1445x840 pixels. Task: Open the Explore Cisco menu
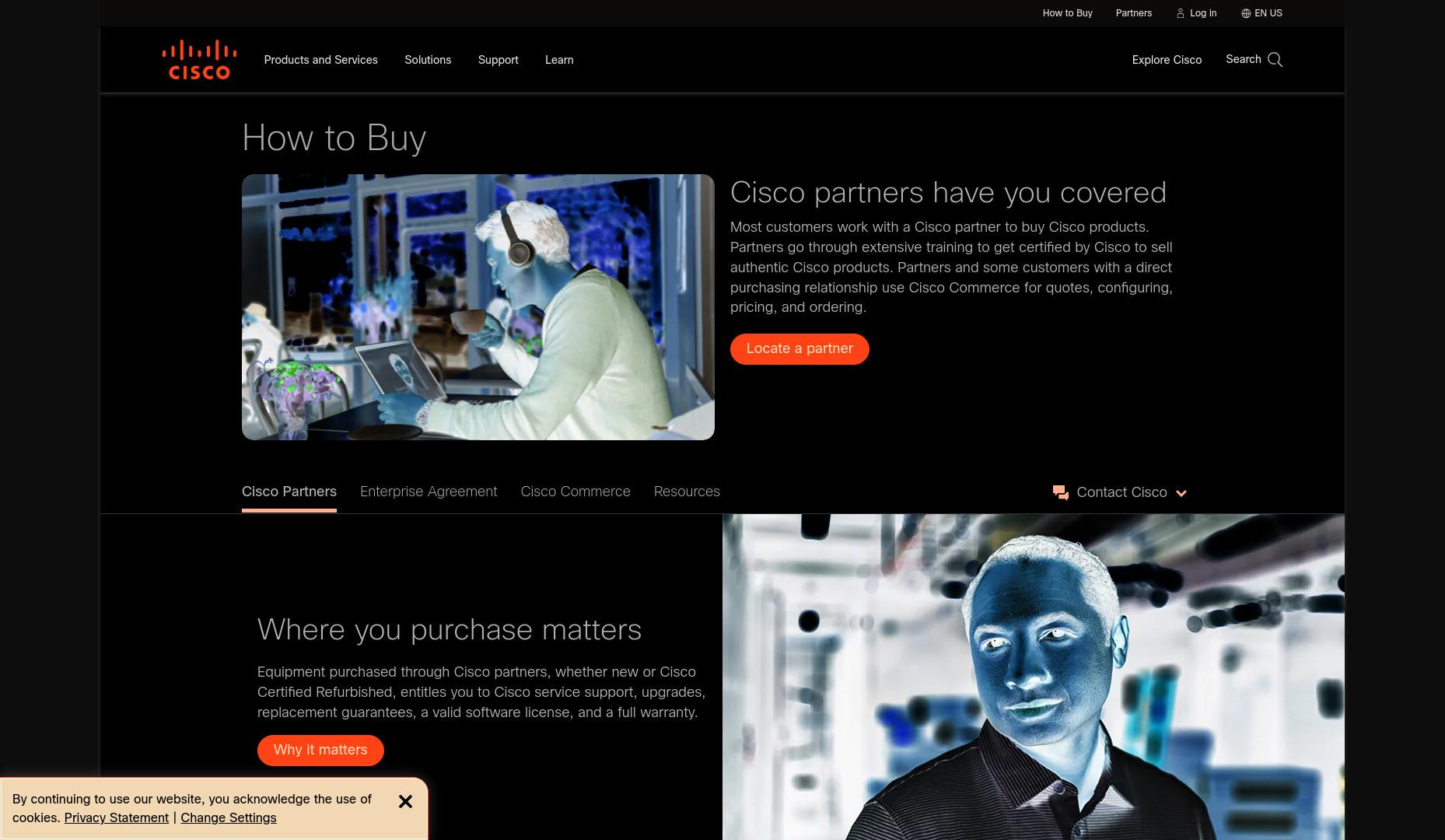(1167, 60)
